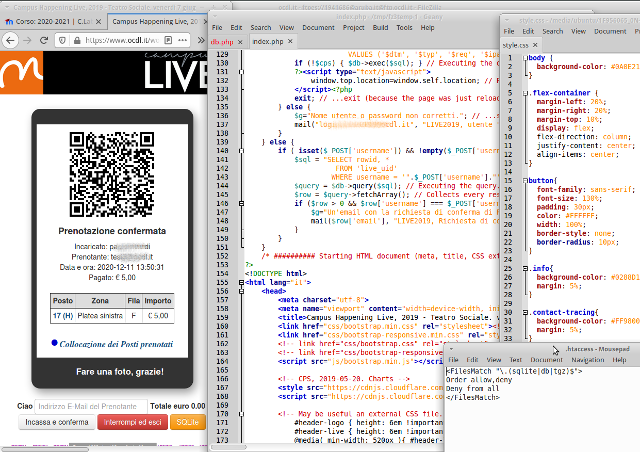640x452 pixels.
Task: Open Build menu in Geany
Action: pos(380,28)
